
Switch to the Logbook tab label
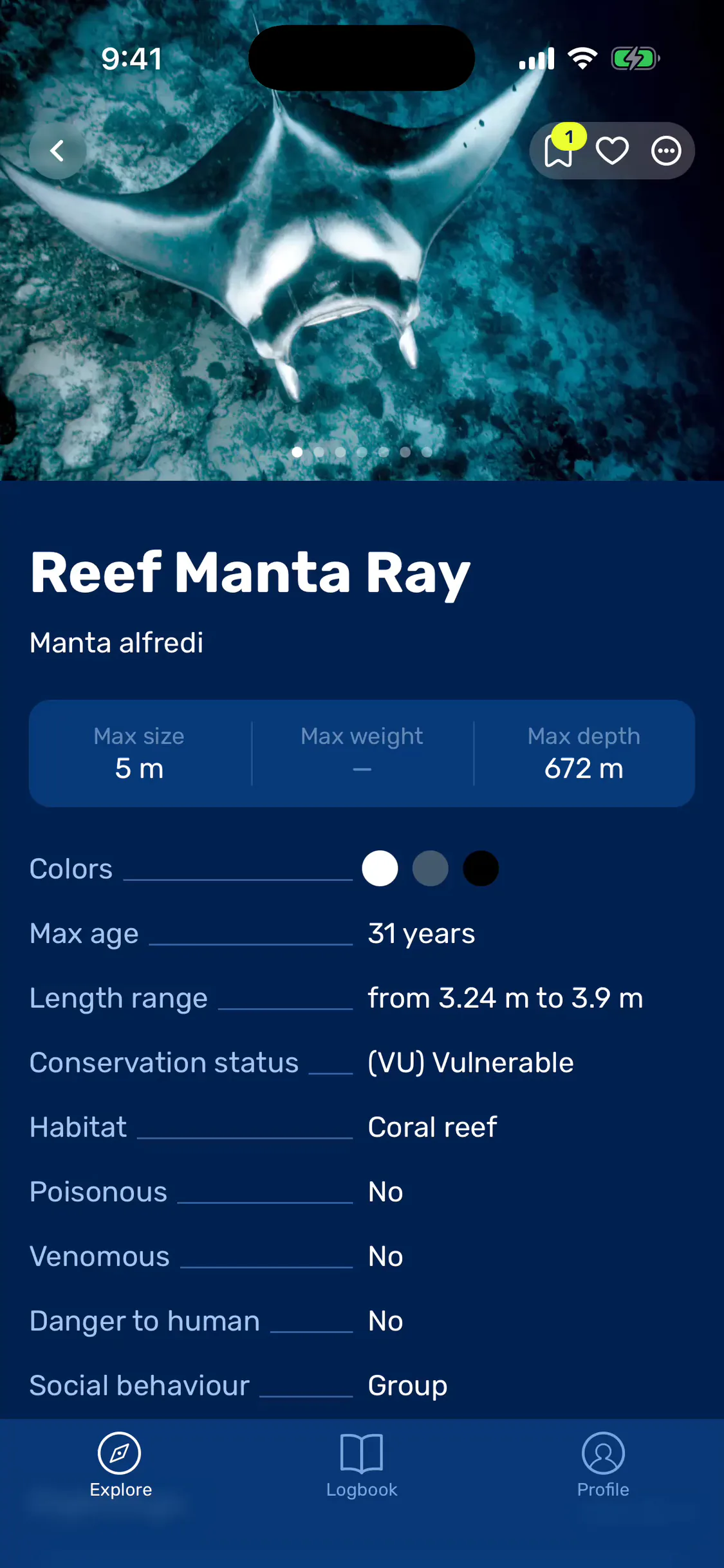[x=362, y=1489]
